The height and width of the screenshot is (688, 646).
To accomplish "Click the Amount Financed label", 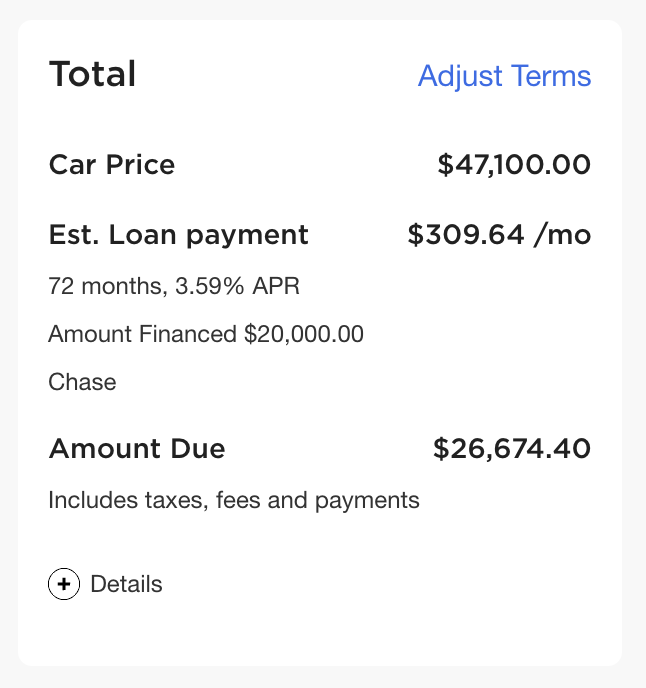I will tap(143, 334).
